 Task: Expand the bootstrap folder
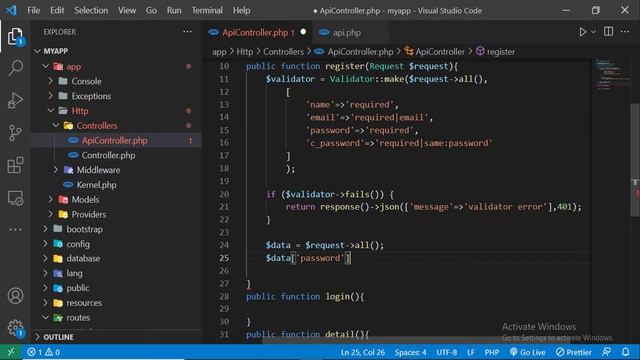pos(46,229)
